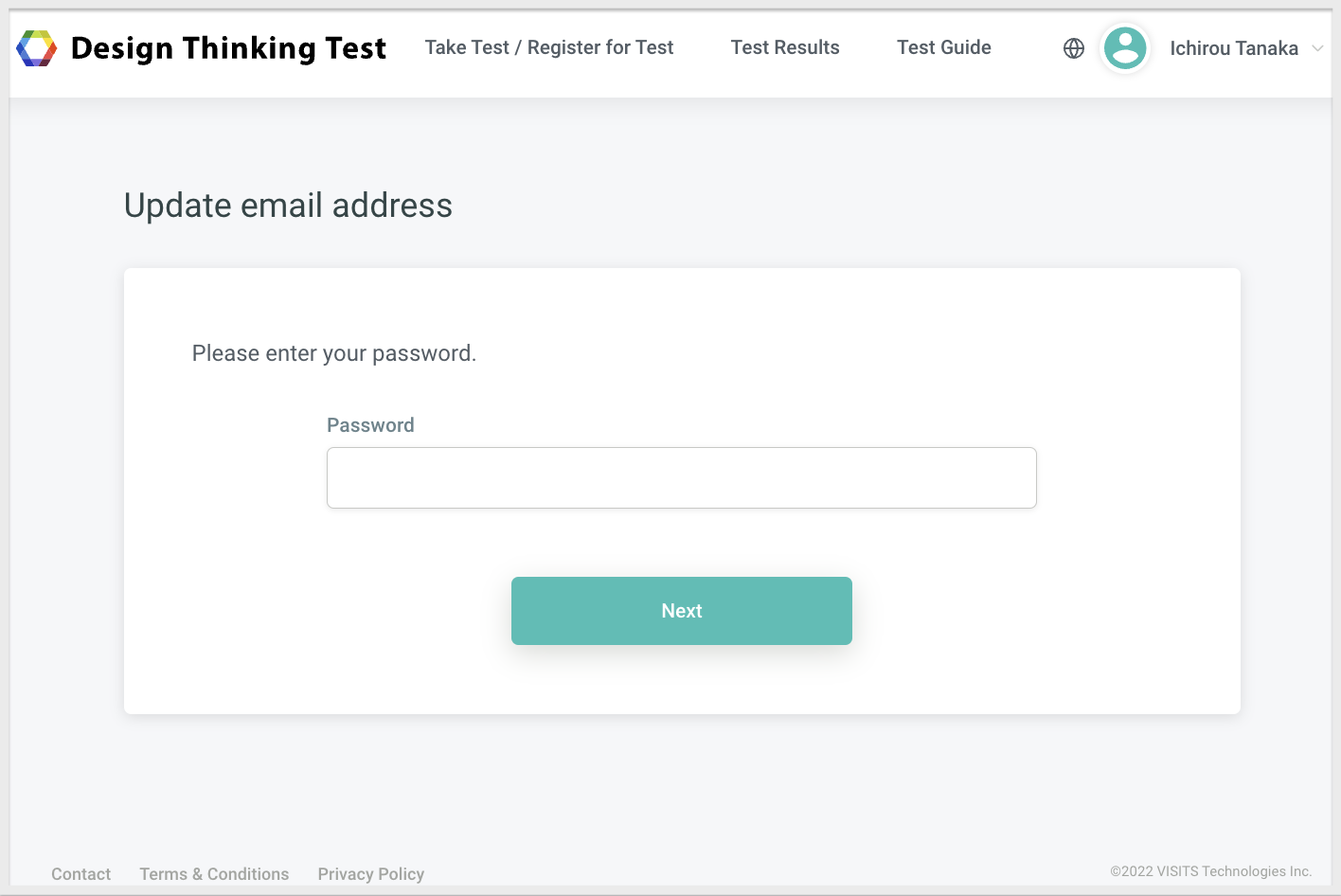Focus the Password input field
1341x896 pixels.
click(681, 477)
